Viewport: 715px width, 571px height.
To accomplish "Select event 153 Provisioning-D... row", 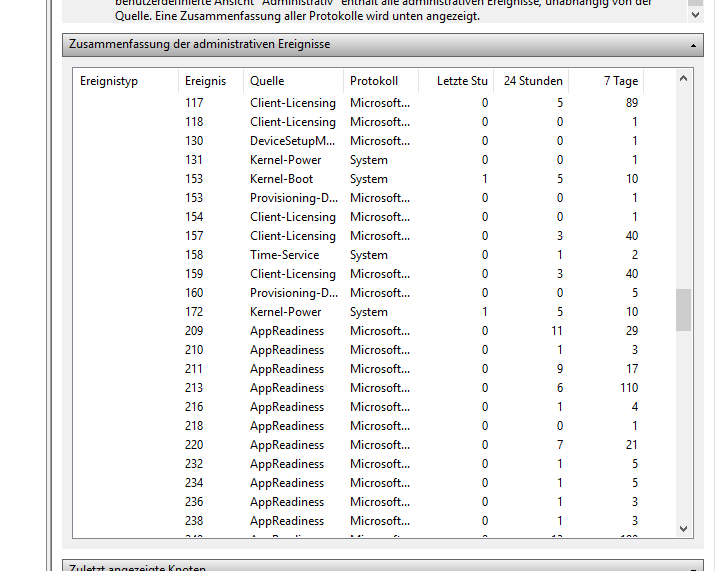I will [358, 198].
